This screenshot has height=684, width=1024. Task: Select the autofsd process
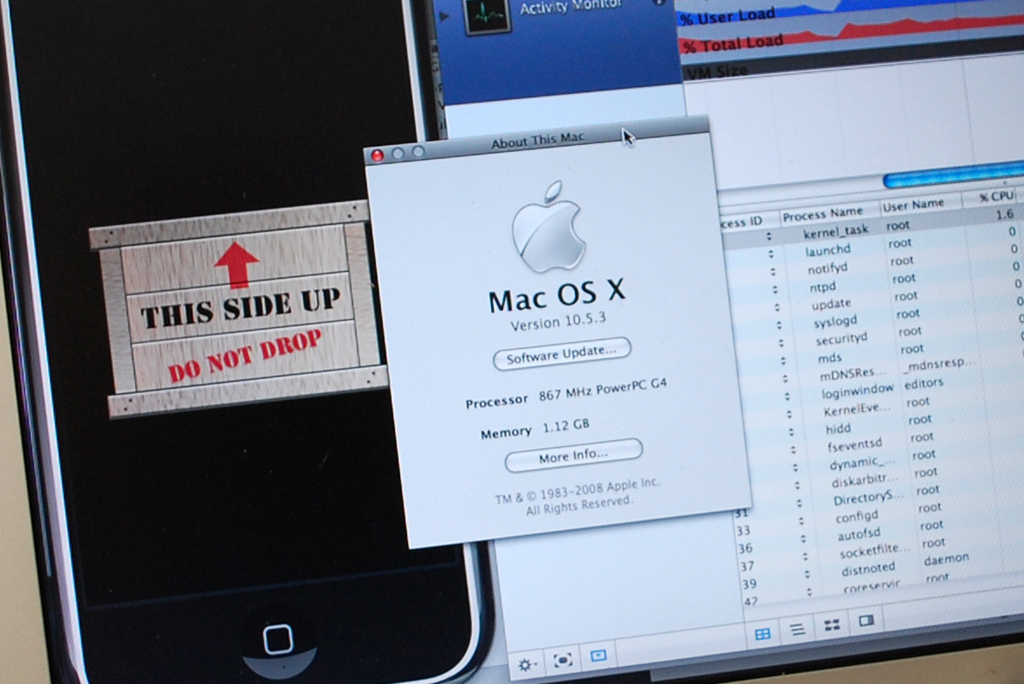point(859,534)
